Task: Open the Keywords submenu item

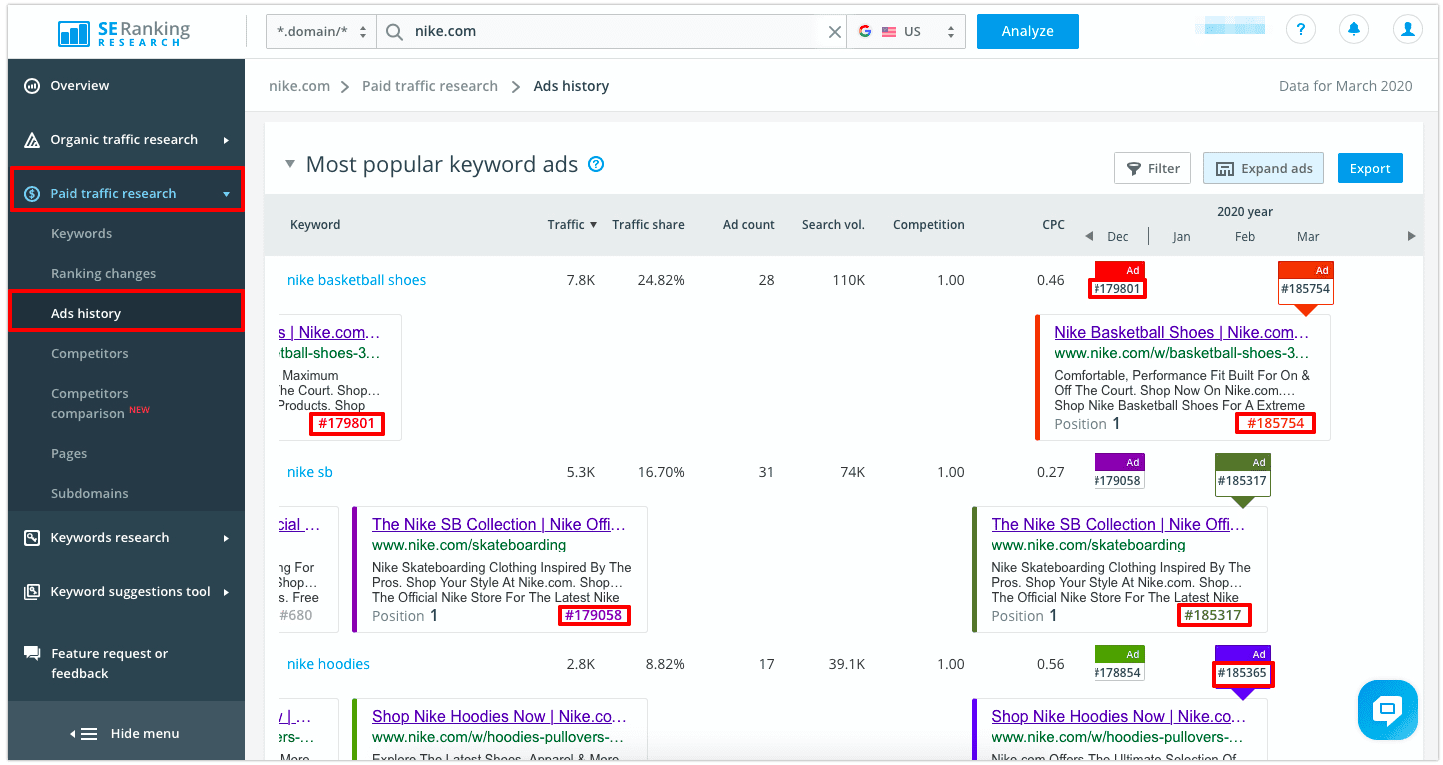Action: [x=81, y=234]
